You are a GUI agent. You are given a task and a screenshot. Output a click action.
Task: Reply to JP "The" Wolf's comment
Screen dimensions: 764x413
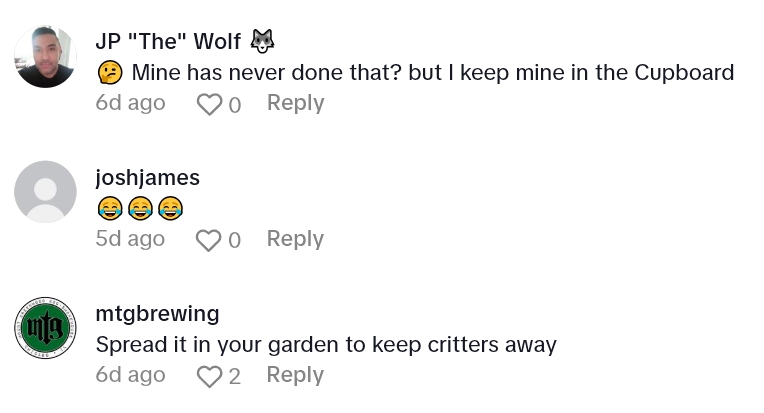pyautogui.click(x=295, y=103)
